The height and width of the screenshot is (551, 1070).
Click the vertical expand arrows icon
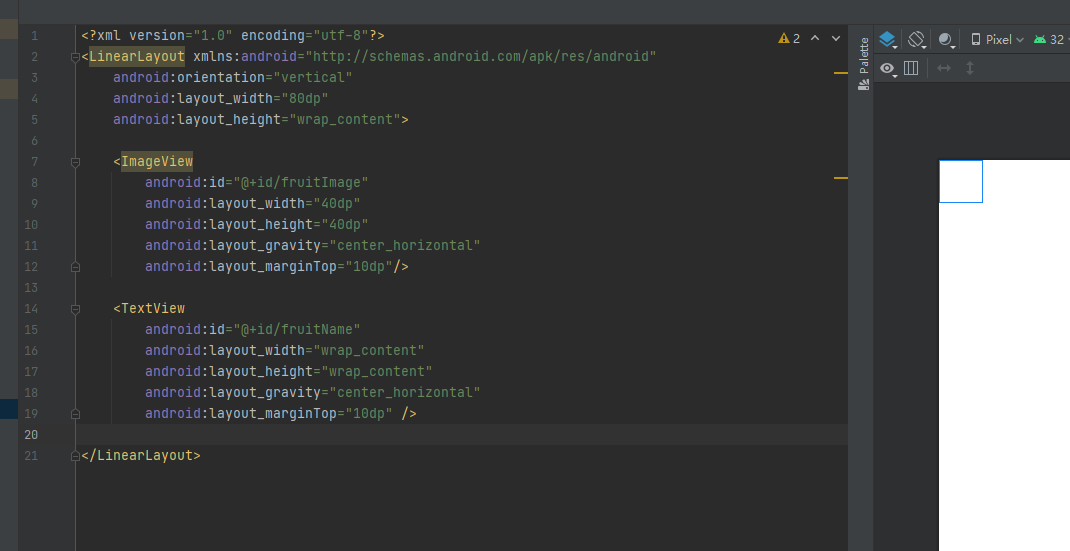click(970, 68)
